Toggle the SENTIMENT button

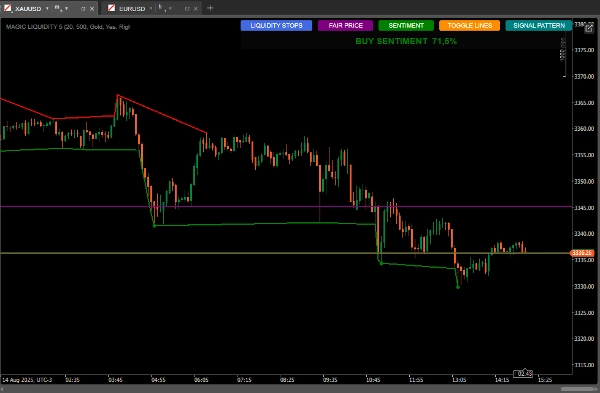(406, 26)
